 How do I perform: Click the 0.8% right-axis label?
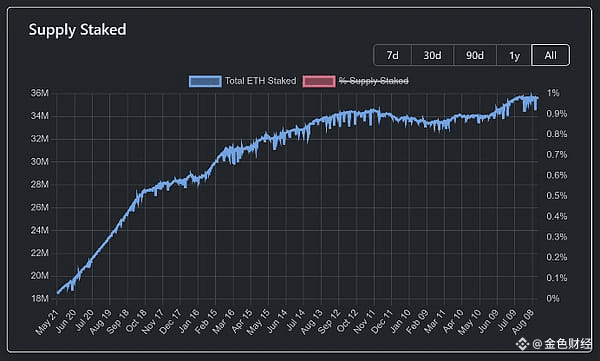[557, 134]
